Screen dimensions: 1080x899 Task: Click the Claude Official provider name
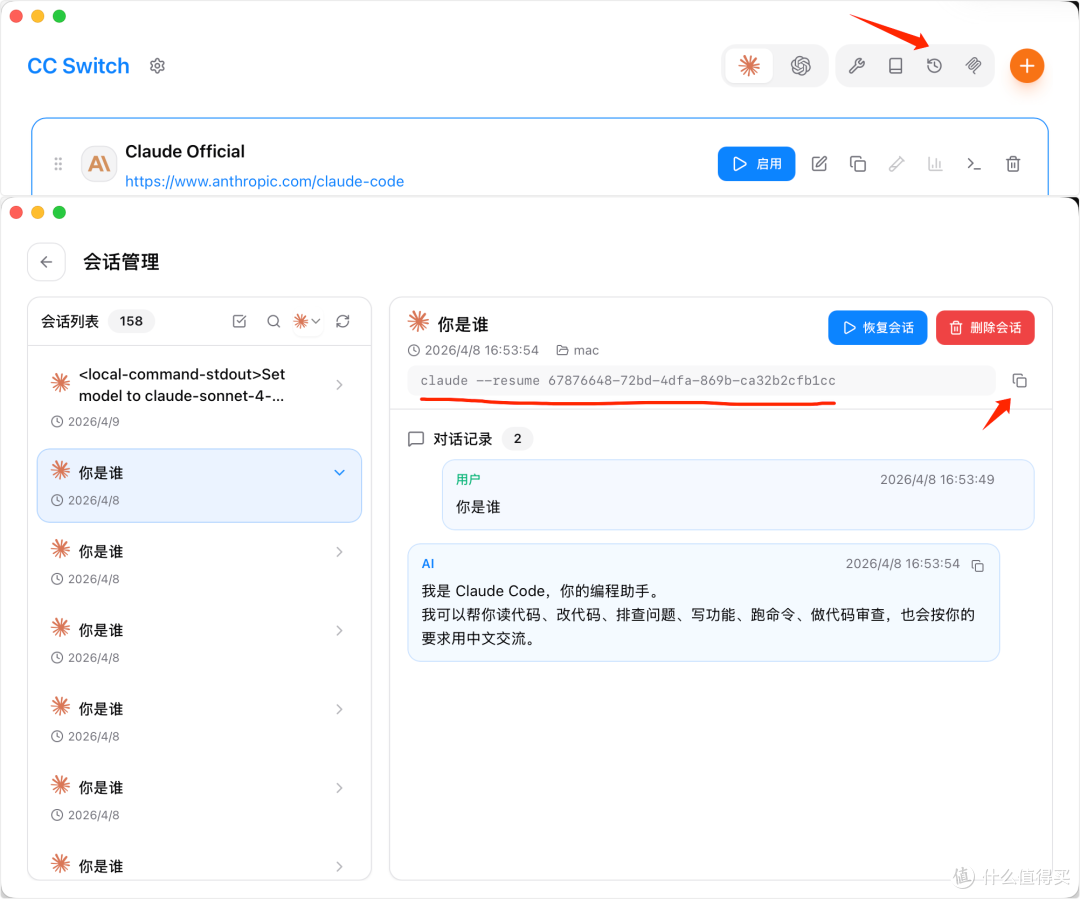point(185,152)
